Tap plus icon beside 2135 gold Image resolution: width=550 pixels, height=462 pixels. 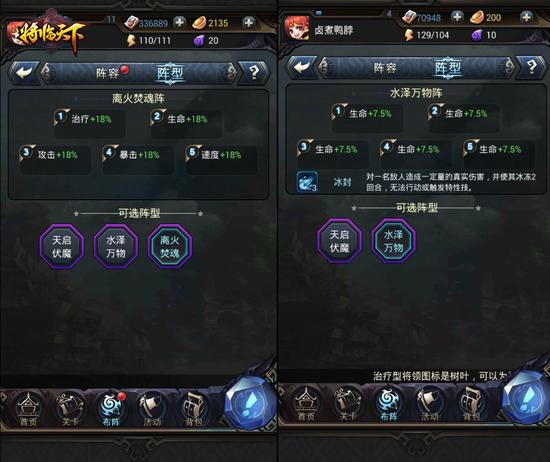click(x=249, y=23)
